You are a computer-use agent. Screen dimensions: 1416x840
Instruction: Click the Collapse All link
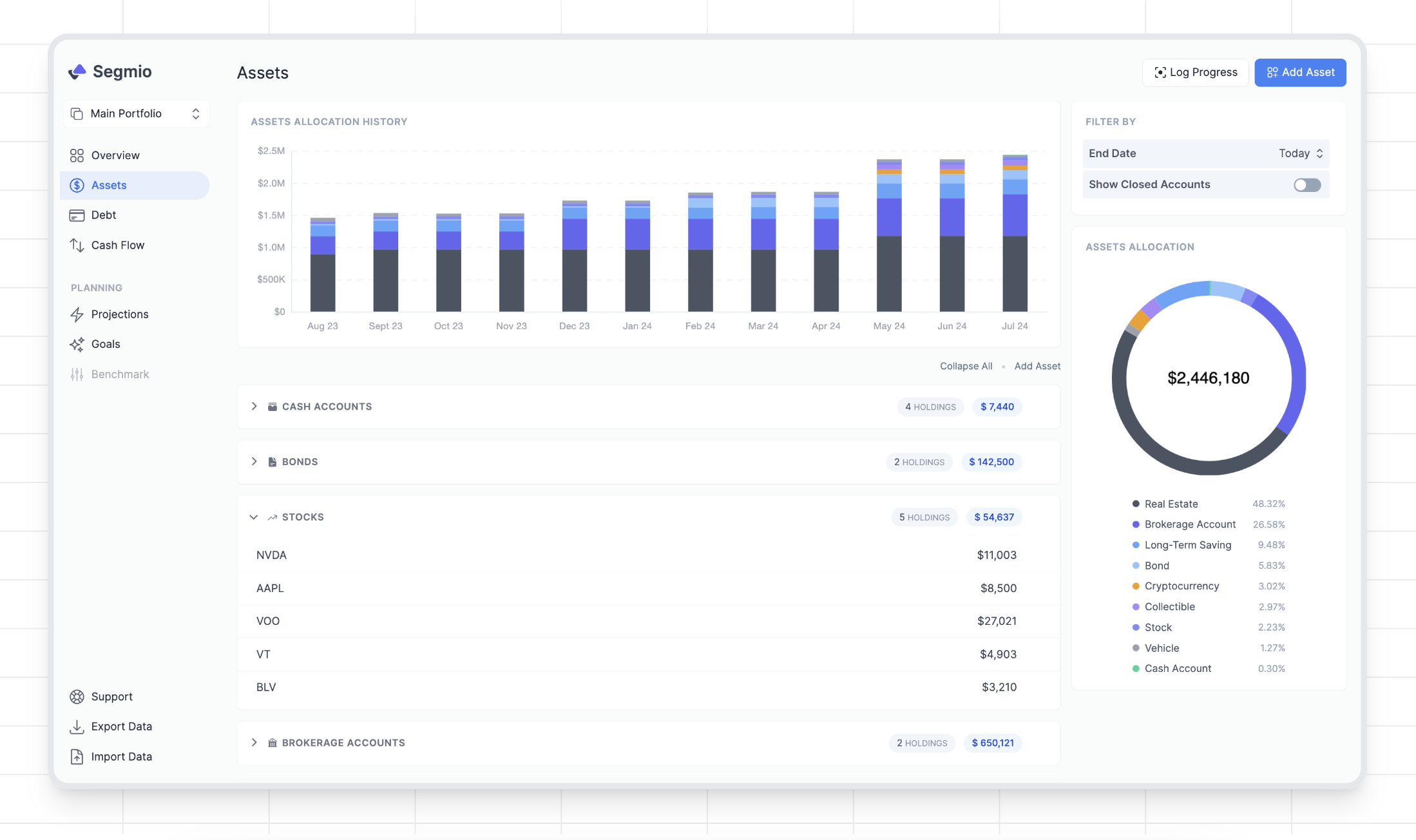click(966, 366)
